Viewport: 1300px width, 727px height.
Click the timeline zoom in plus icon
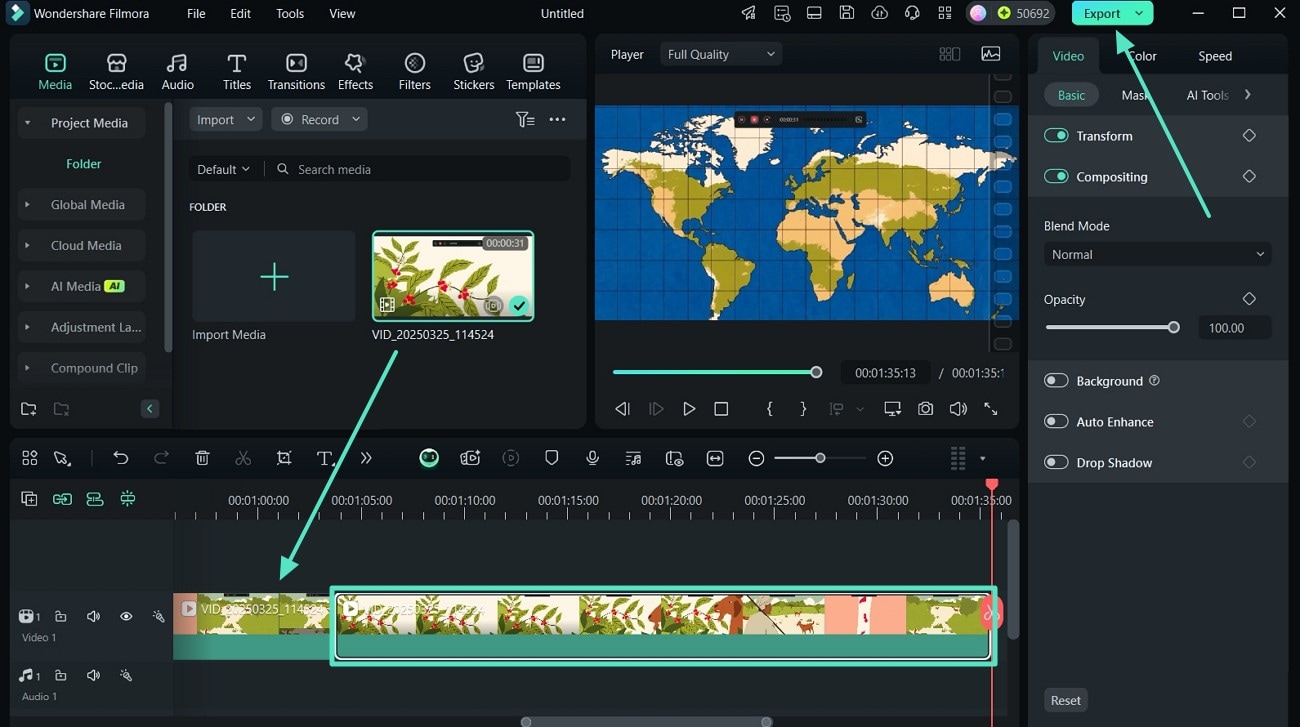885,458
